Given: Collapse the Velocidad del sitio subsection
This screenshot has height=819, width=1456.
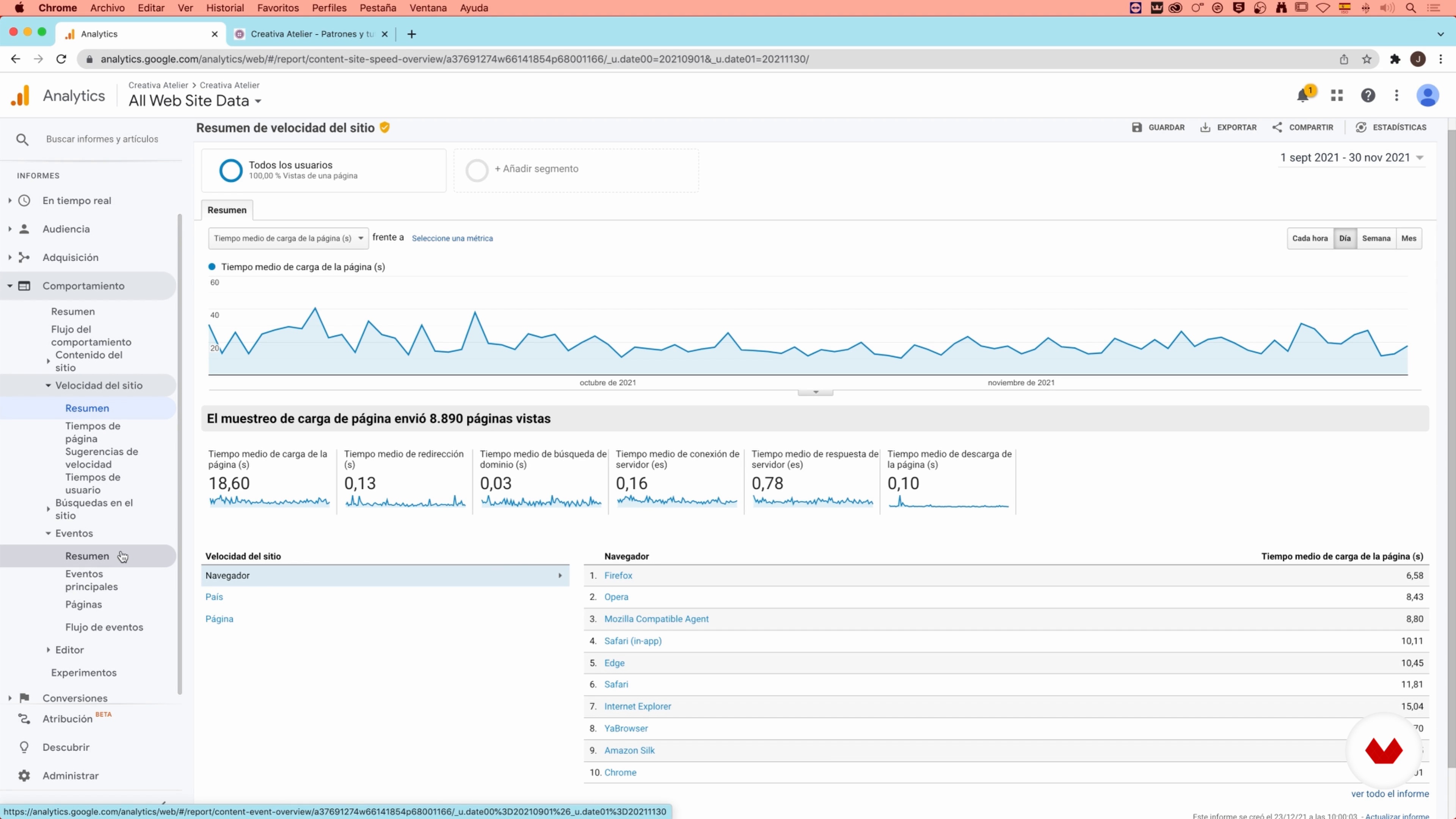Looking at the screenshot, I should [48, 386].
